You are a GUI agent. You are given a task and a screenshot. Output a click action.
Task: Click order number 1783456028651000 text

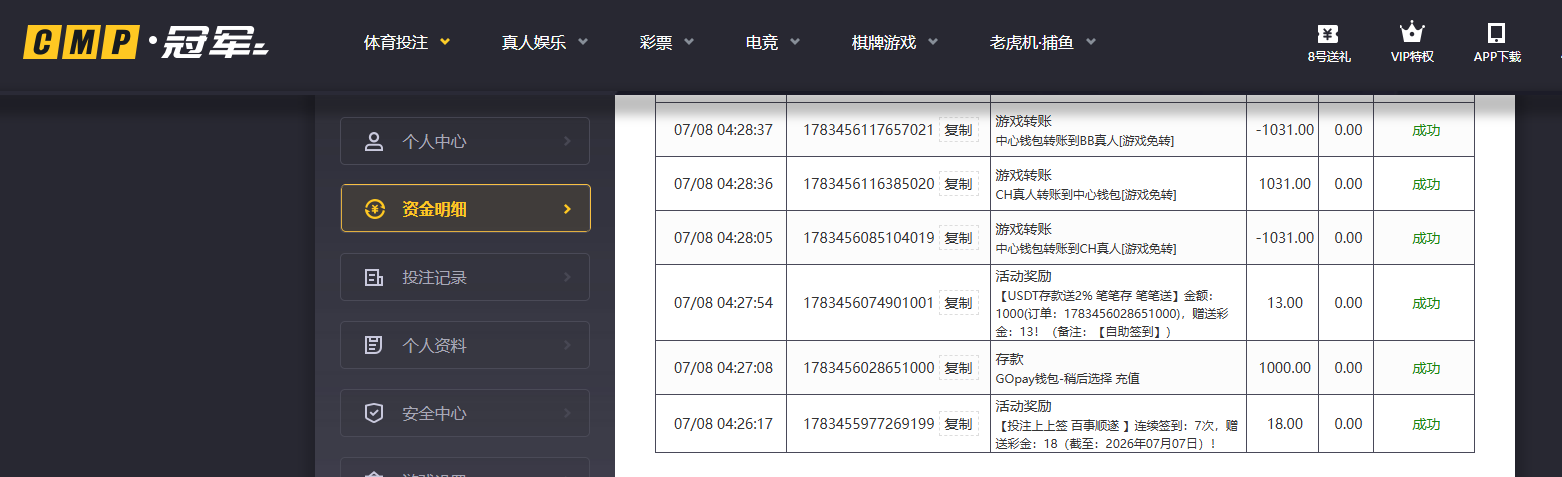coord(868,368)
